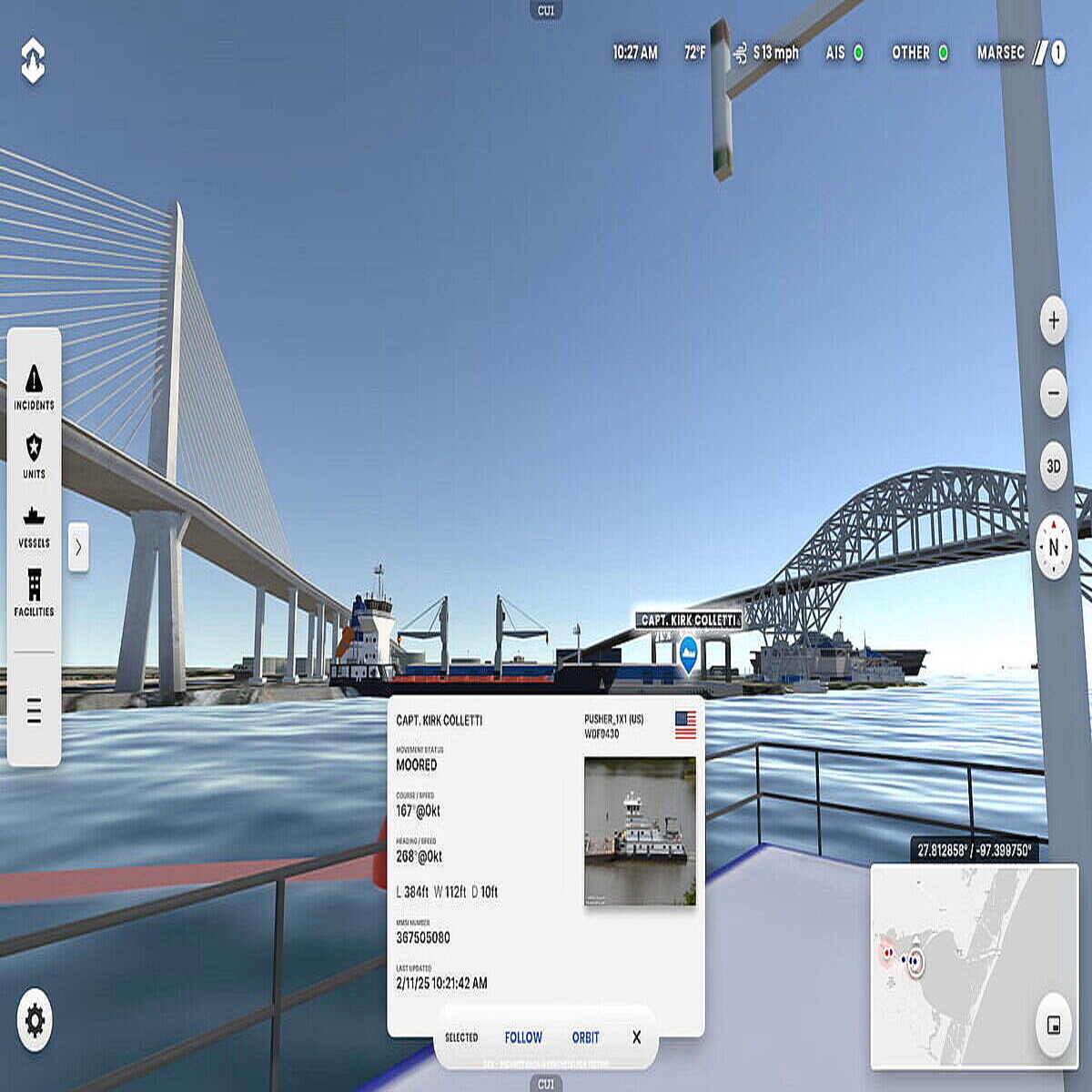Toggle the 3D view mode
The width and height of the screenshot is (1092, 1092).
(1054, 467)
